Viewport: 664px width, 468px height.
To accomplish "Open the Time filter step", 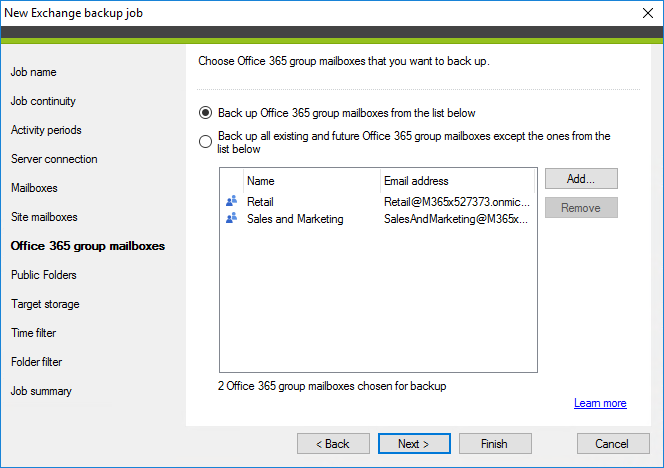I will point(33,333).
